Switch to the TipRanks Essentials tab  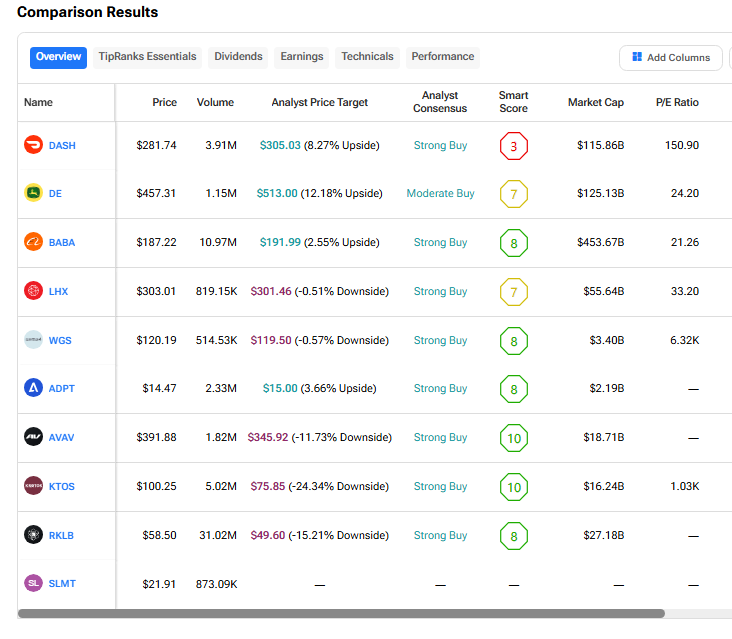click(147, 57)
